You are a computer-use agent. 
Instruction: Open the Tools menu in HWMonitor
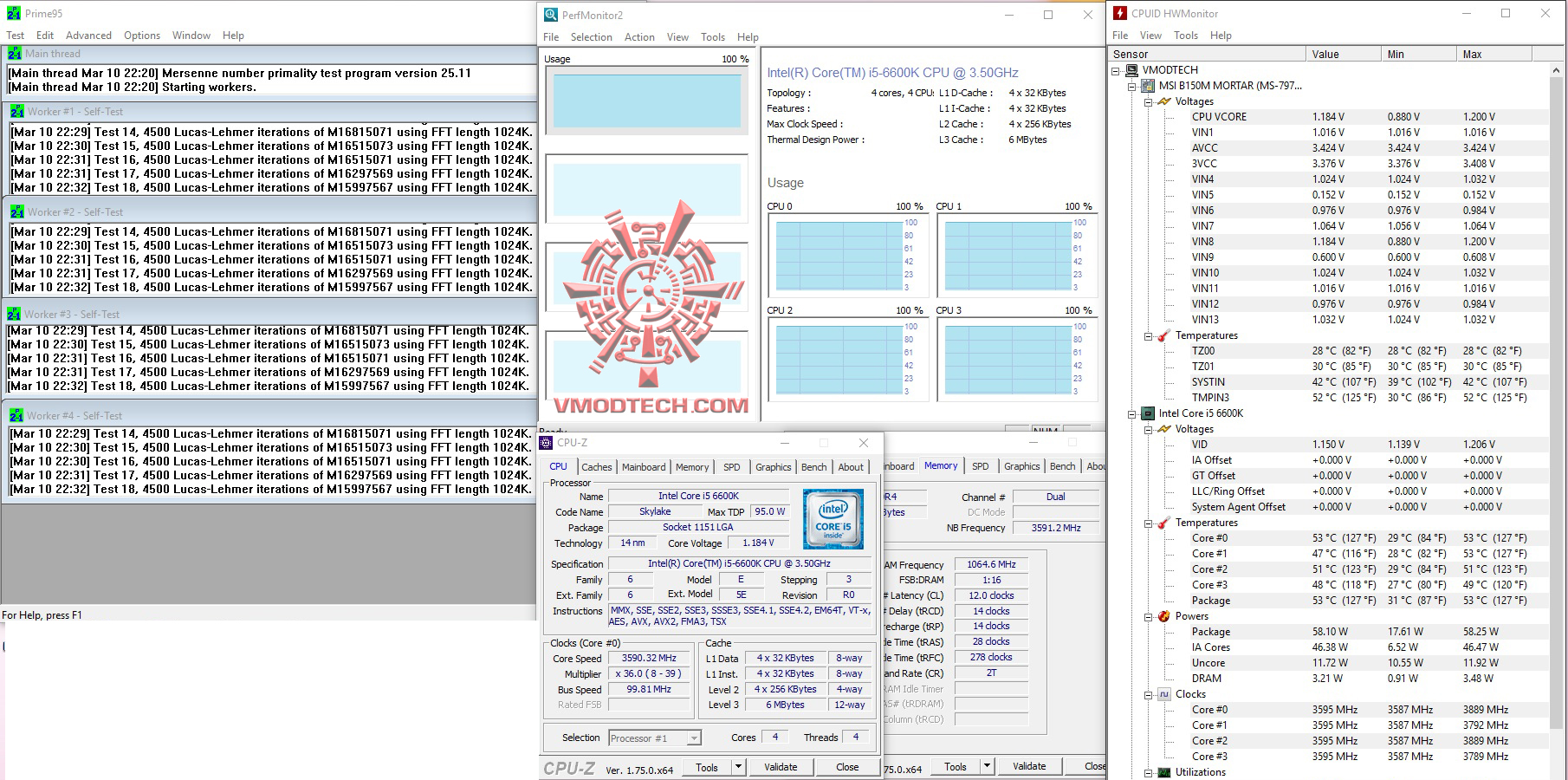coord(1186,36)
